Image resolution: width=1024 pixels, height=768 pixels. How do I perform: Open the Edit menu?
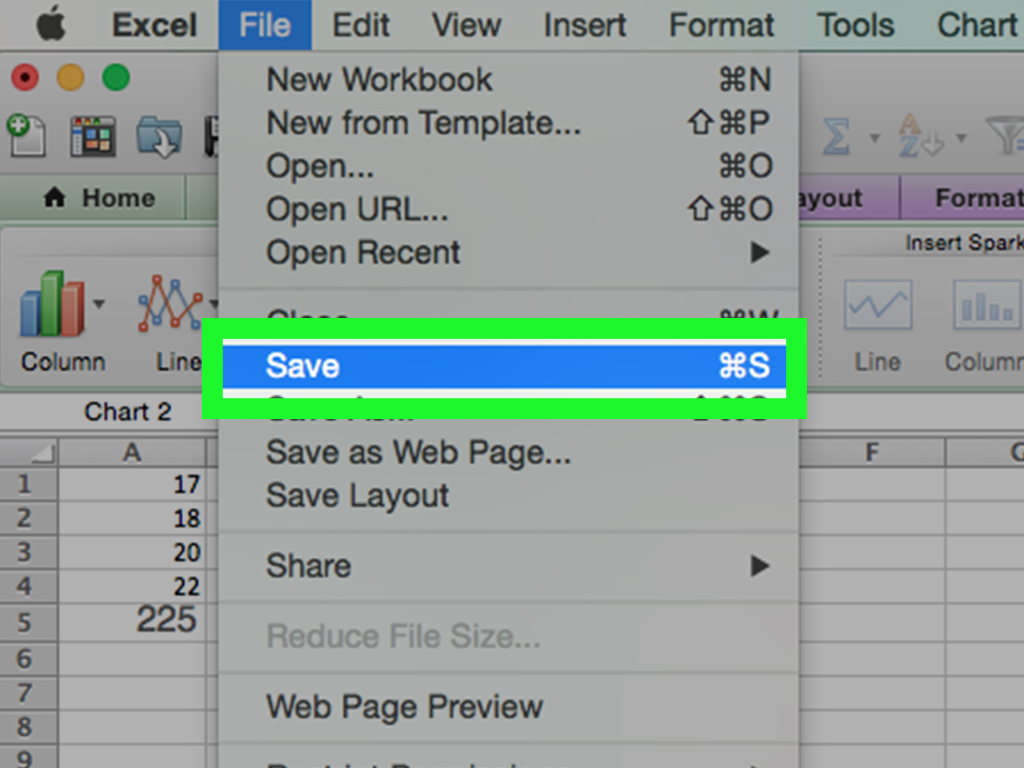point(360,25)
